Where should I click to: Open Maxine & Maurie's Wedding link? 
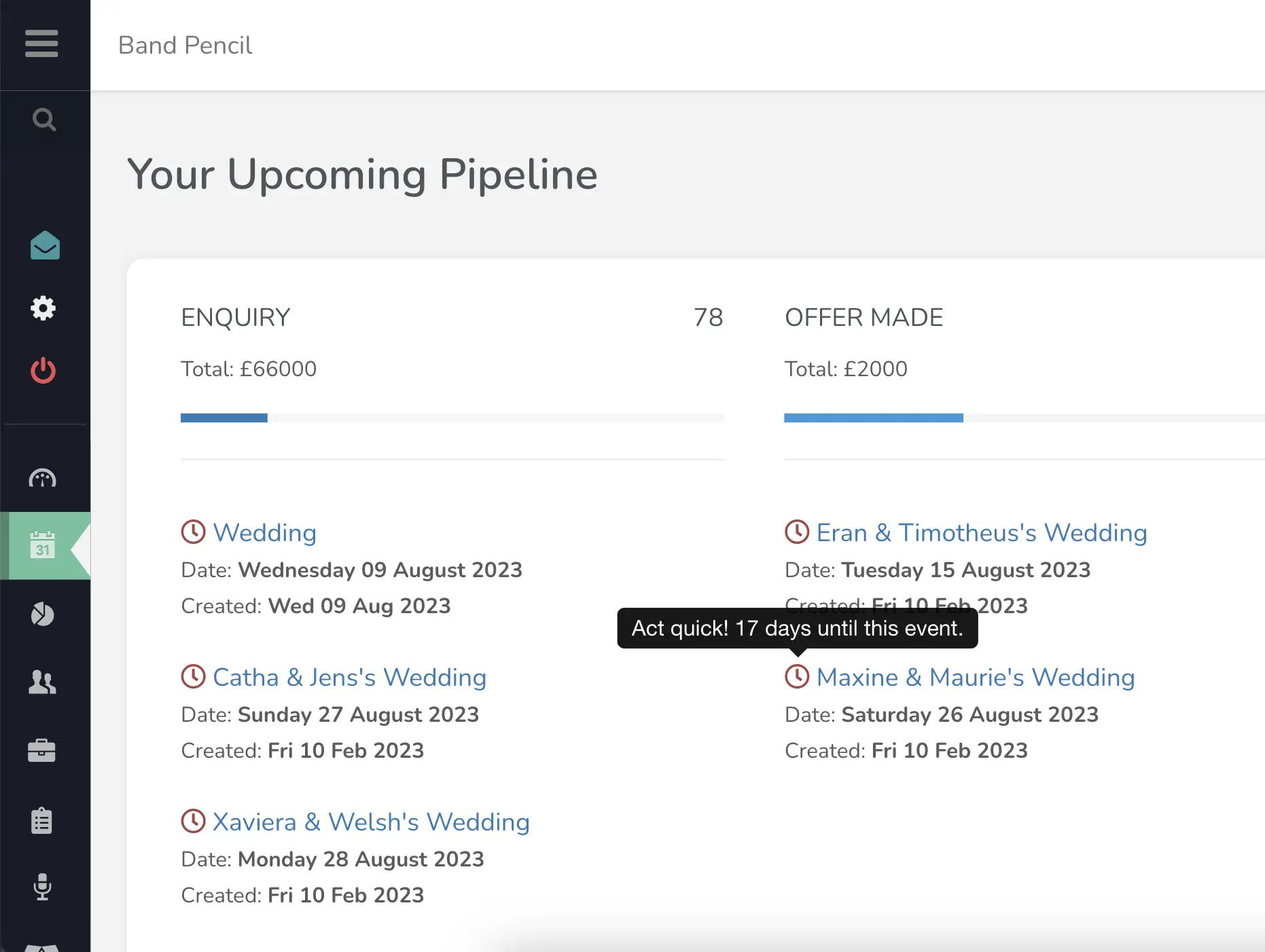(976, 678)
